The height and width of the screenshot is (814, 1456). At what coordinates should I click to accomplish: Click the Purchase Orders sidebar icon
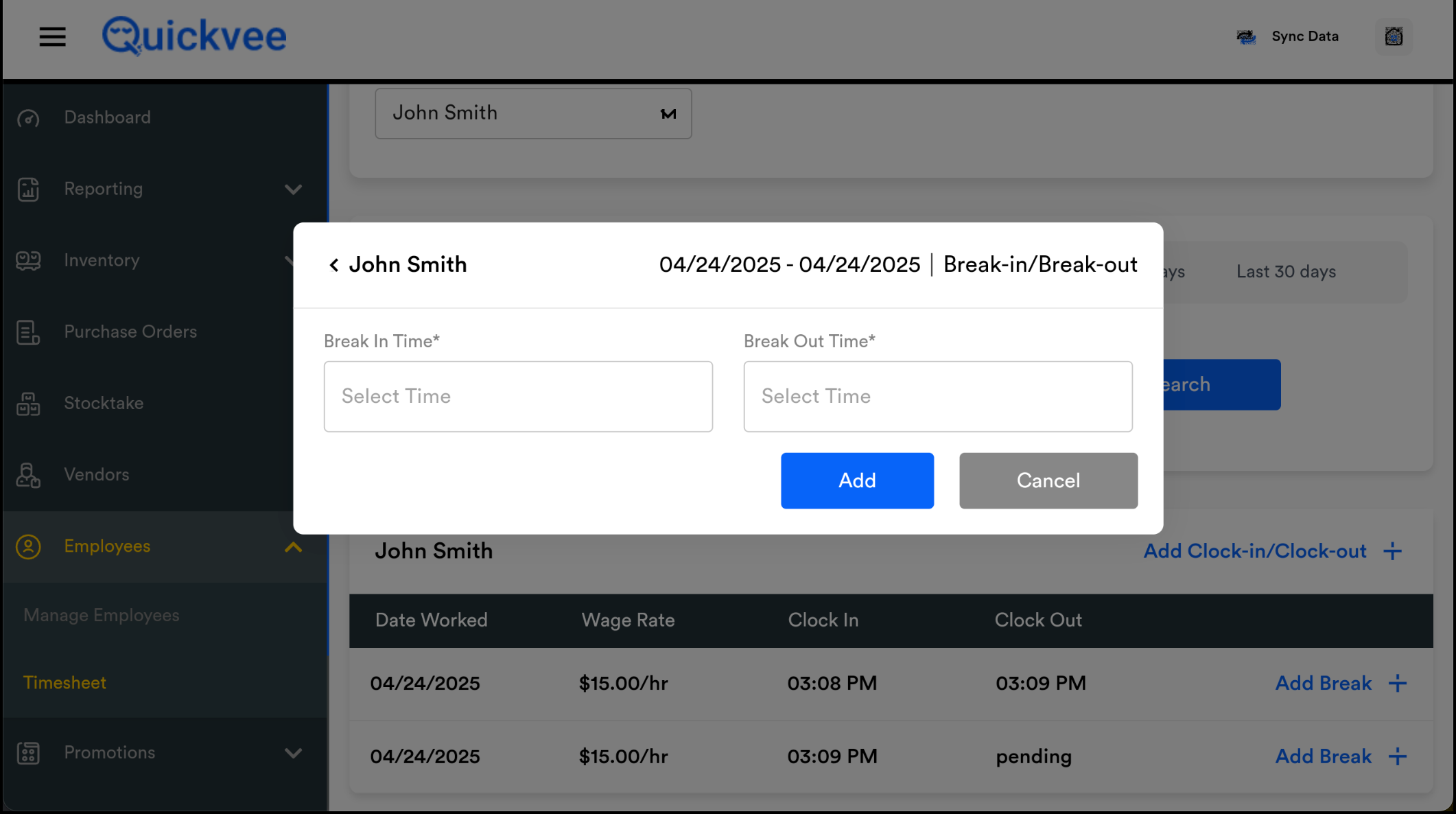28,332
